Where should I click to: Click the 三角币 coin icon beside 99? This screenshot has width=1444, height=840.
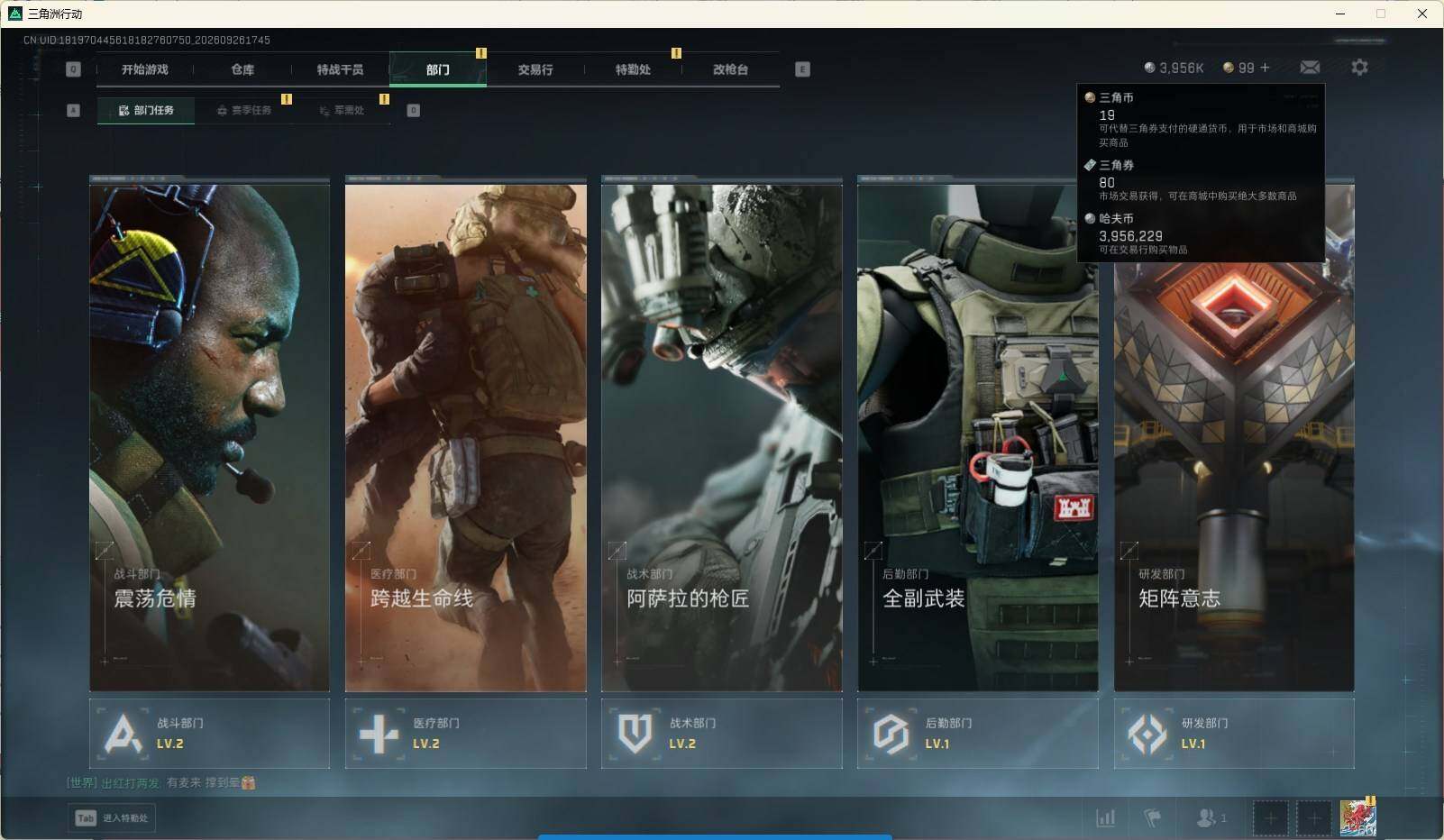point(1229,68)
